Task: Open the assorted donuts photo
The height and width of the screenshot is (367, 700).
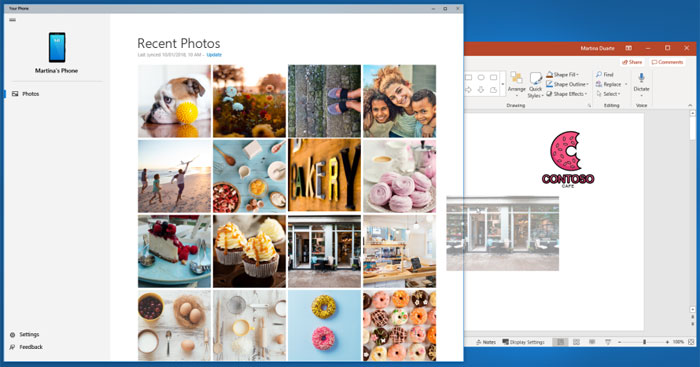Action: (400, 325)
